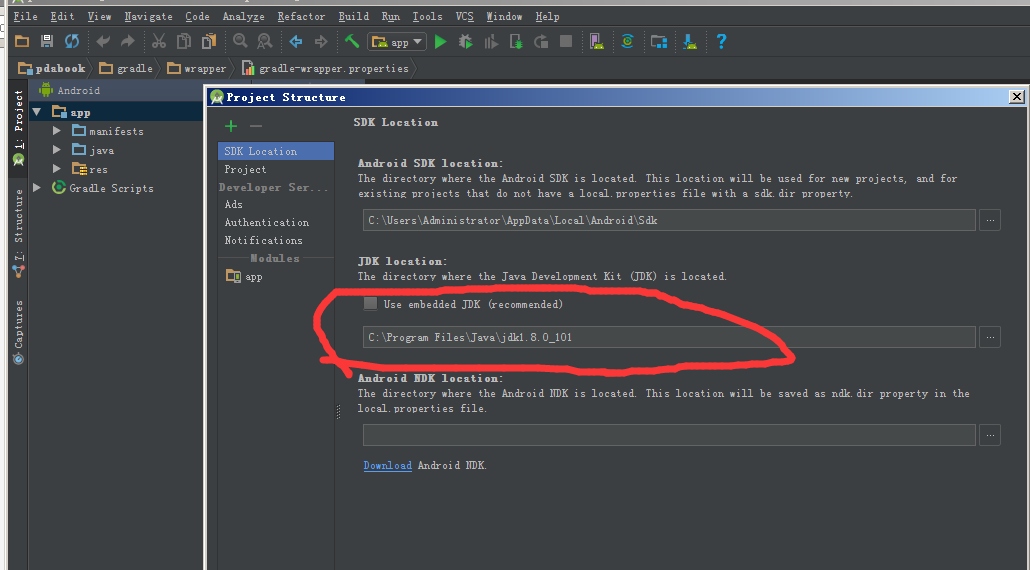Expand the manifests folder in tree
The width and height of the screenshot is (1030, 570).
tap(57, 131)
